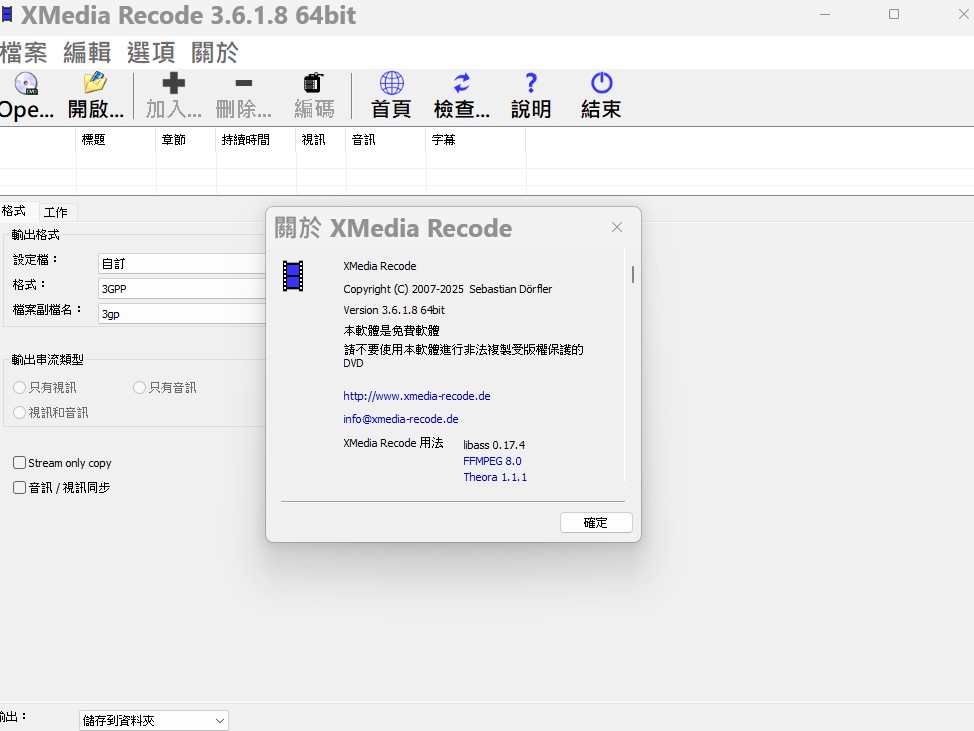Enable the Stream only copy checkbox

pyautogui.click(x=20, y=463)
